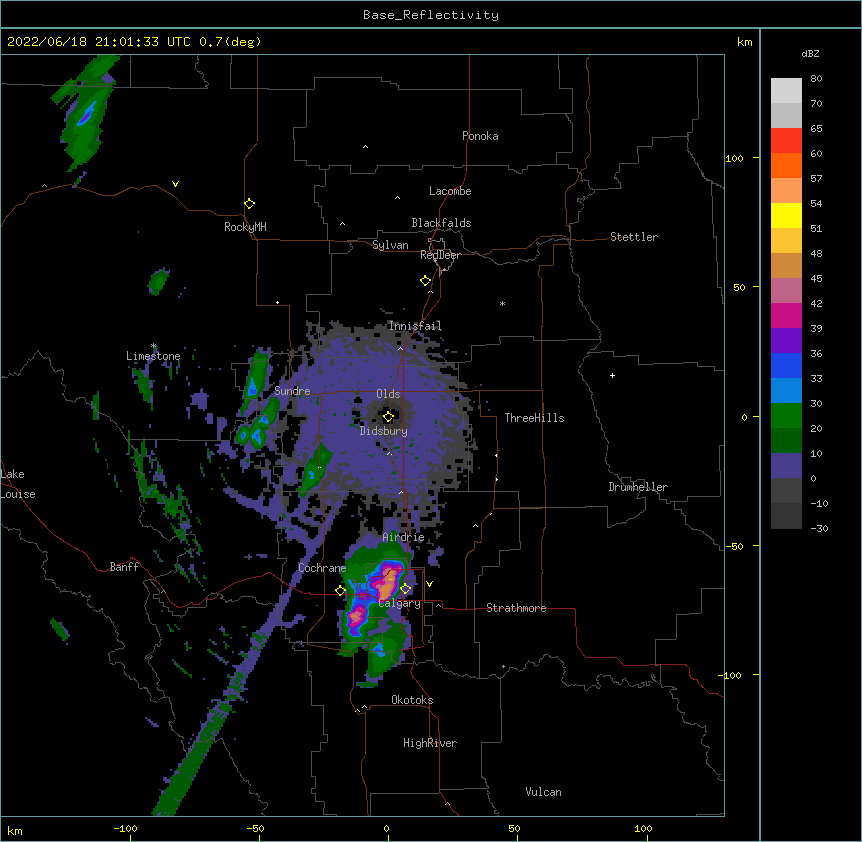Click the yellow V marker north of Strathmore

tap(429, 584)
